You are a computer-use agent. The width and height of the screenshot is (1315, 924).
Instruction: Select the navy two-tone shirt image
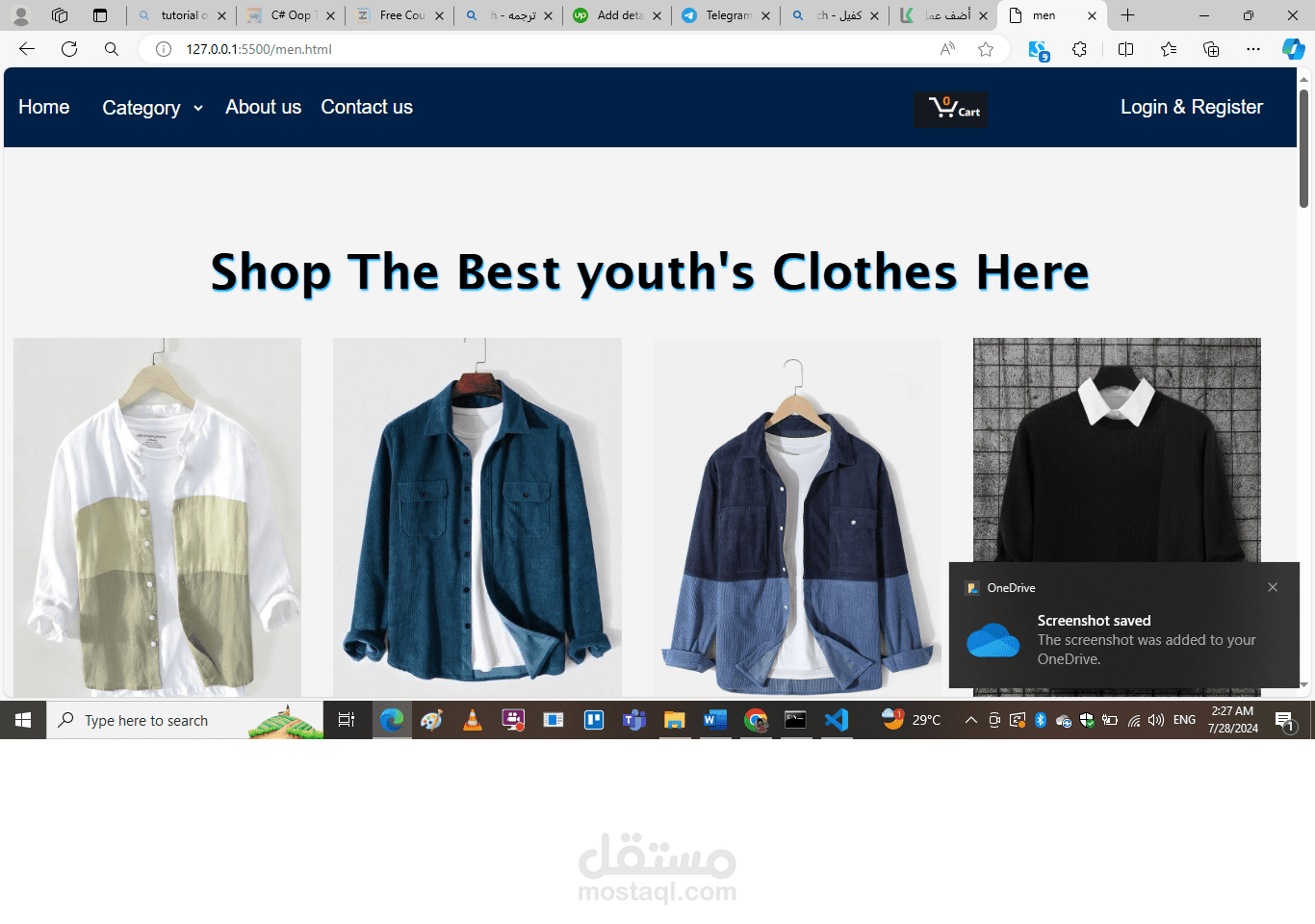(x=797, y=517)
